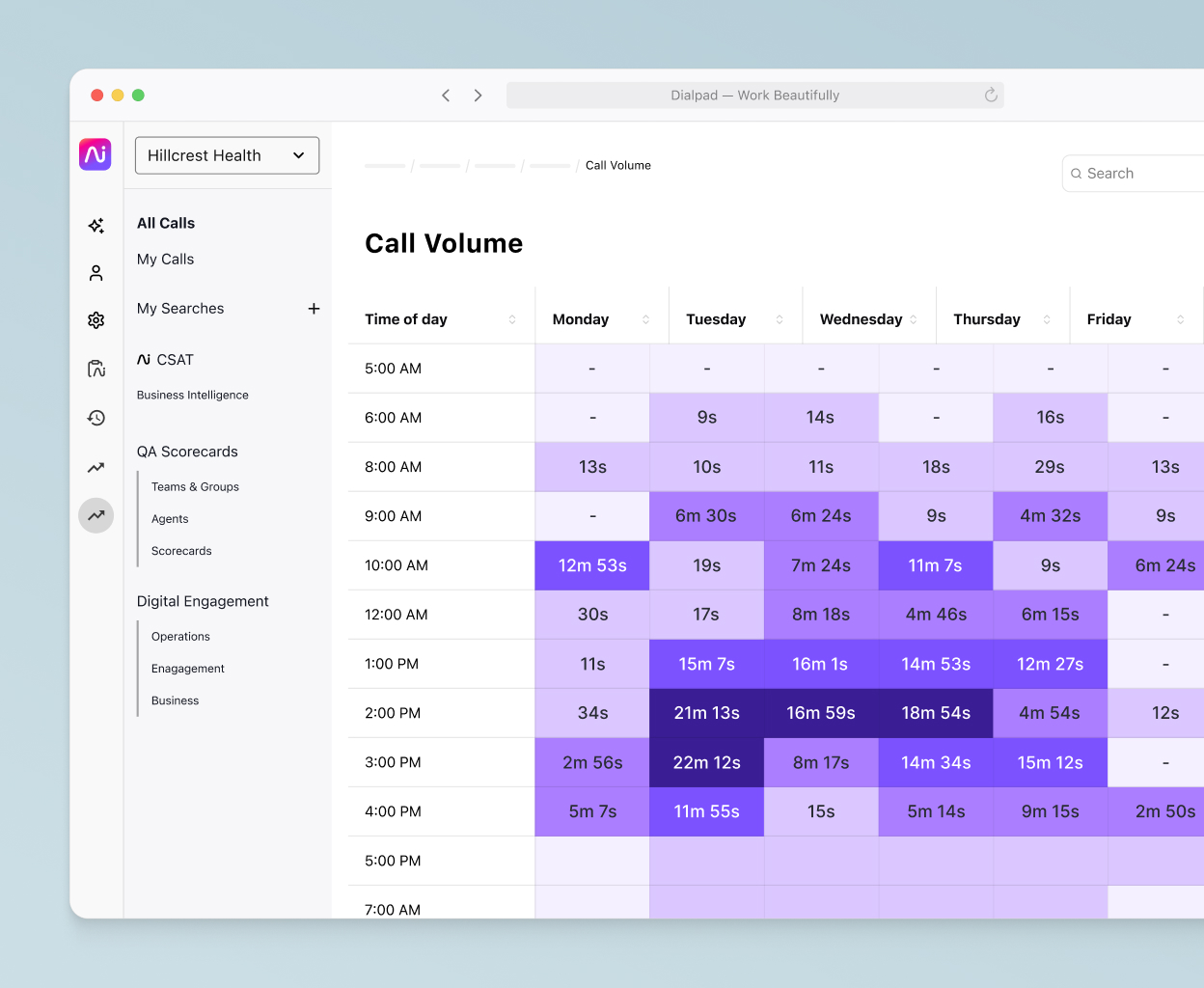The height and width of the screenshot is (988, 1204).
Task: Open the Scorecards link under QA Scorecards
Action: [181, 551]
